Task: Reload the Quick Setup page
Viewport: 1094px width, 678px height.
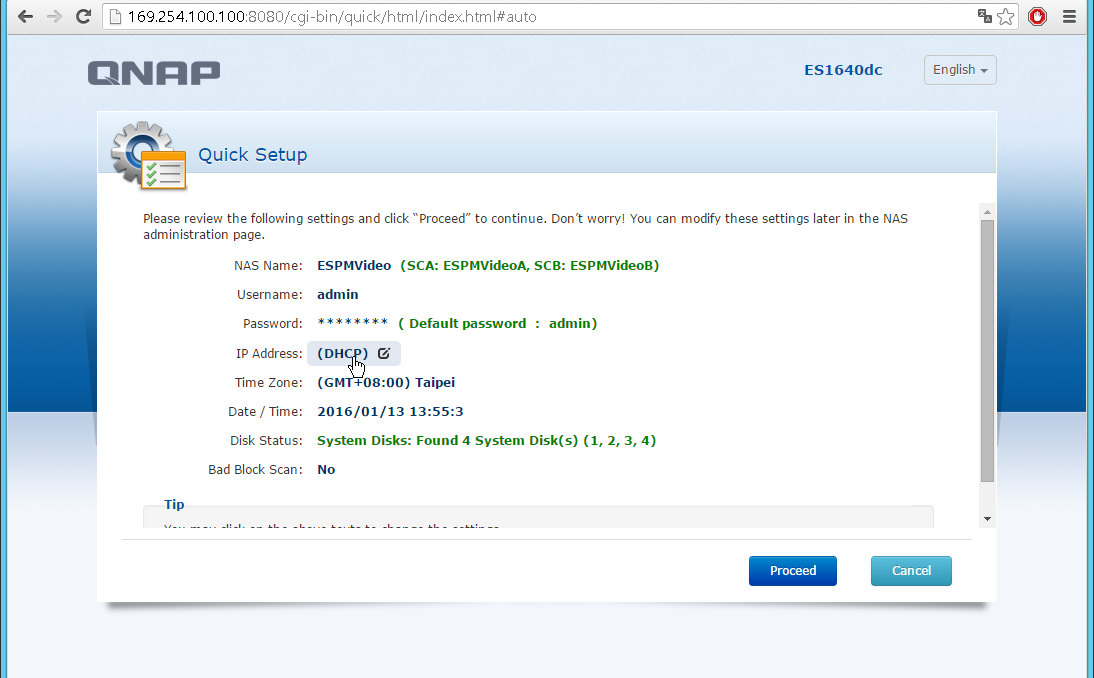Action: tap(84, 17)
